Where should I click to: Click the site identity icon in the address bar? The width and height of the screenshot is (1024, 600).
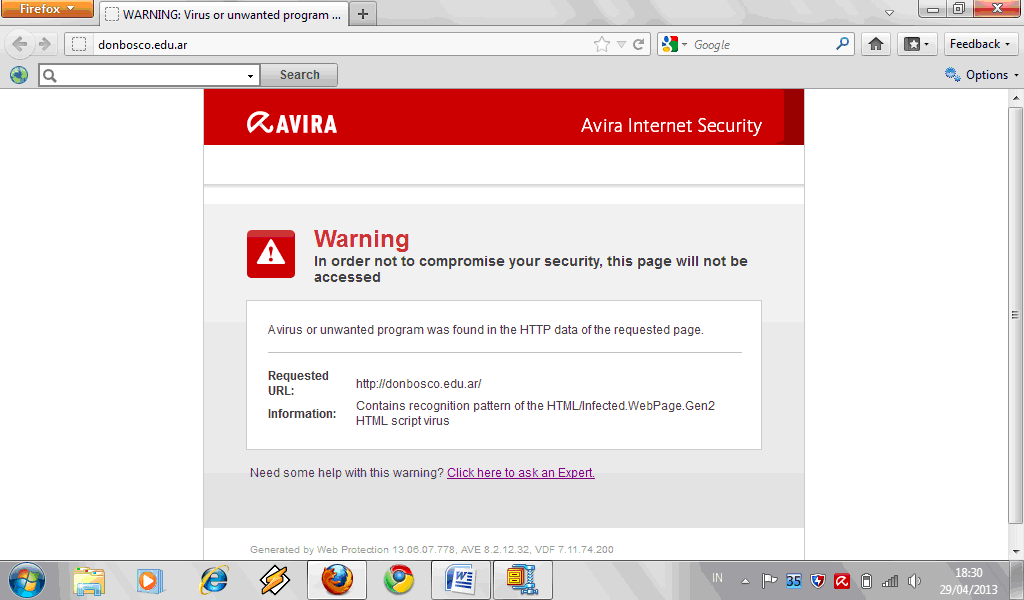pos(79,44)
